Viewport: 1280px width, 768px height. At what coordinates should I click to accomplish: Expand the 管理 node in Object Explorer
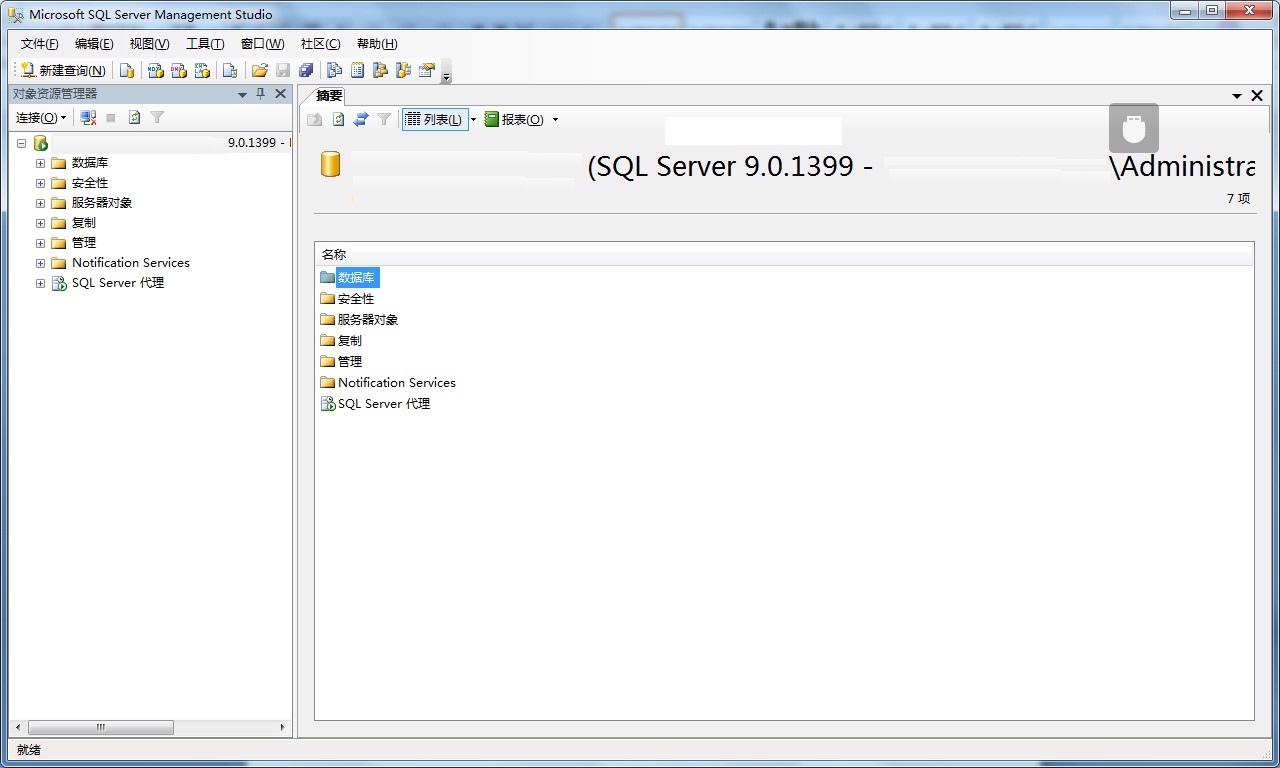click(x=40, y=243)
